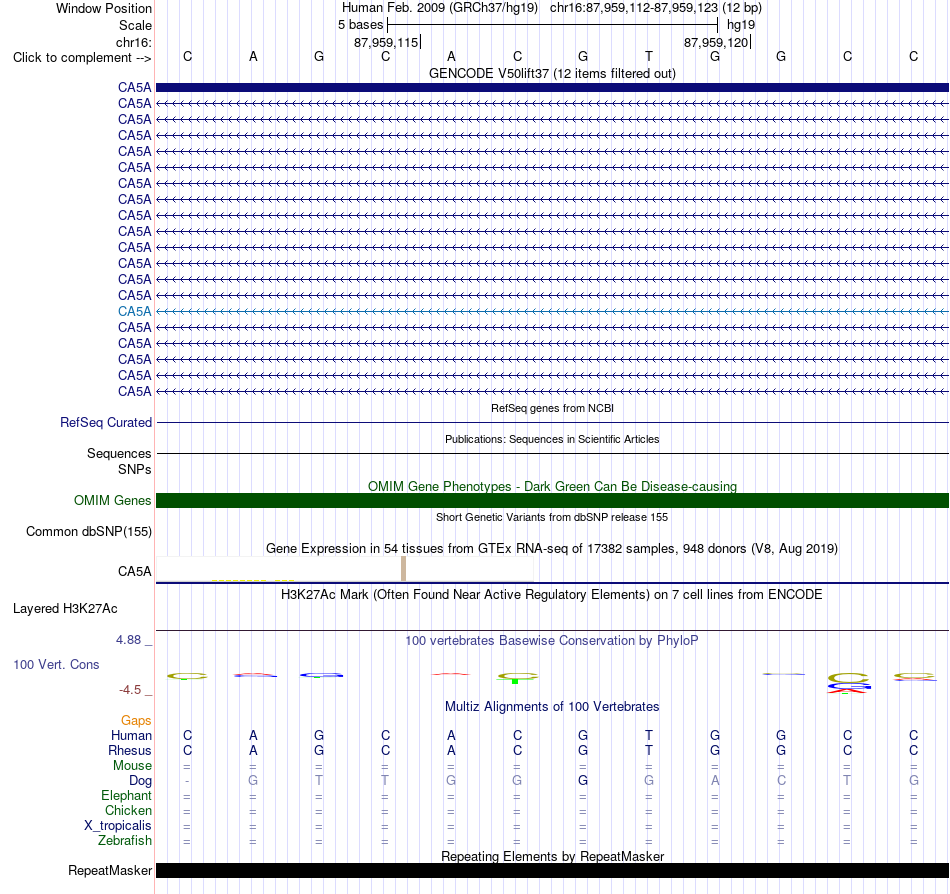
Task: Click the 'Click to complement -->' label
Action: tap(82, 58)
